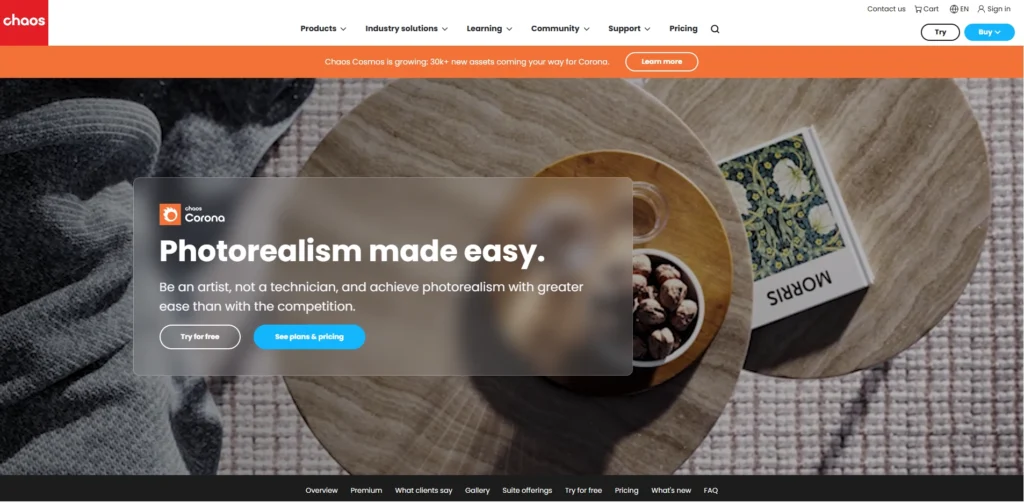
Task: Expand the Products dropdown menu
Action: pyautogui.click(x=323, y=29)
